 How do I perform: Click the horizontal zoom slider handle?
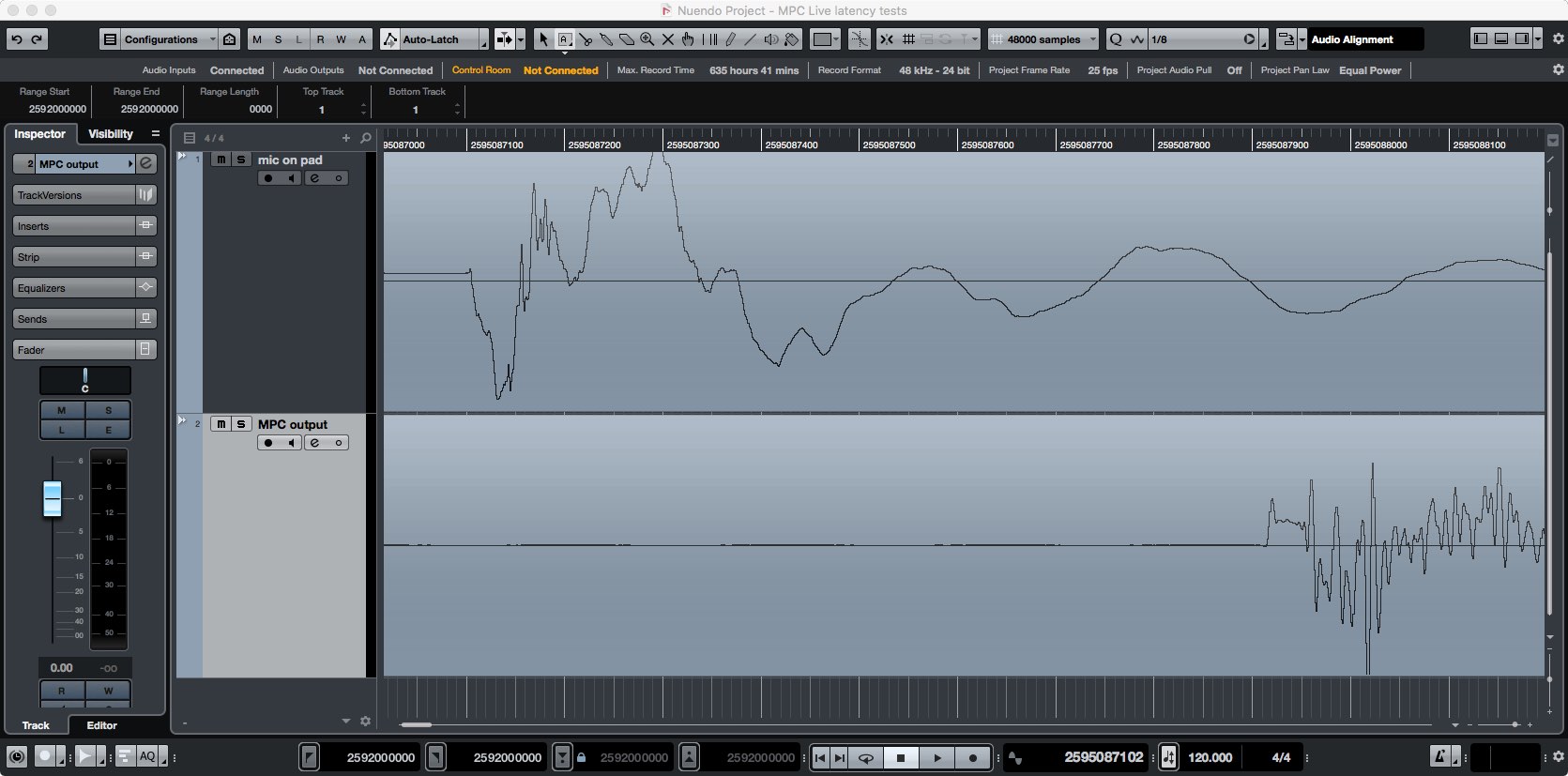[x=1515, y=724]
